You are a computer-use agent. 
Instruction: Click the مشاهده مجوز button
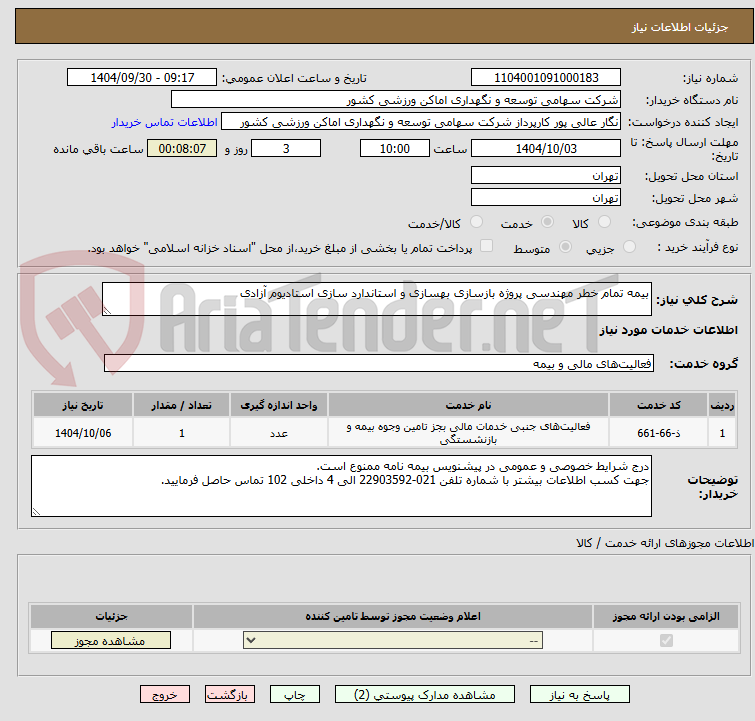(x=111, y=641)
